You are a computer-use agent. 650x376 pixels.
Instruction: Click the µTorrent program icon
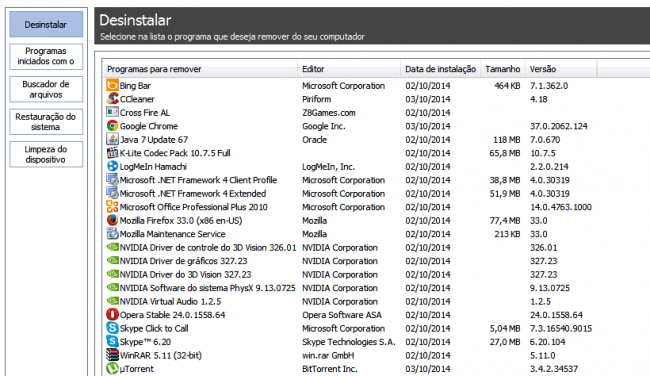[112, 369]
